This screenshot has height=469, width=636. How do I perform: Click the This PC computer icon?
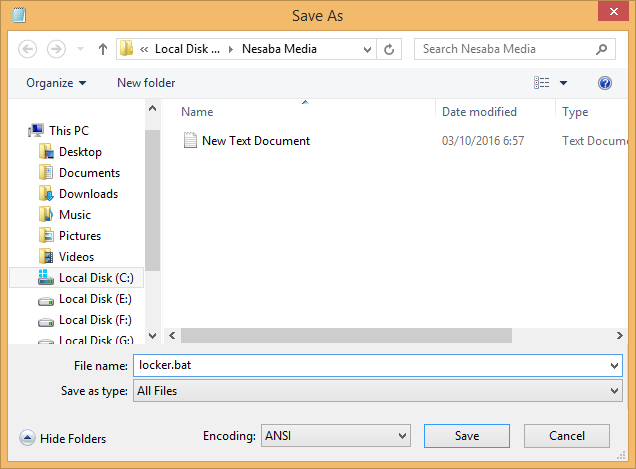coord(36,130)
